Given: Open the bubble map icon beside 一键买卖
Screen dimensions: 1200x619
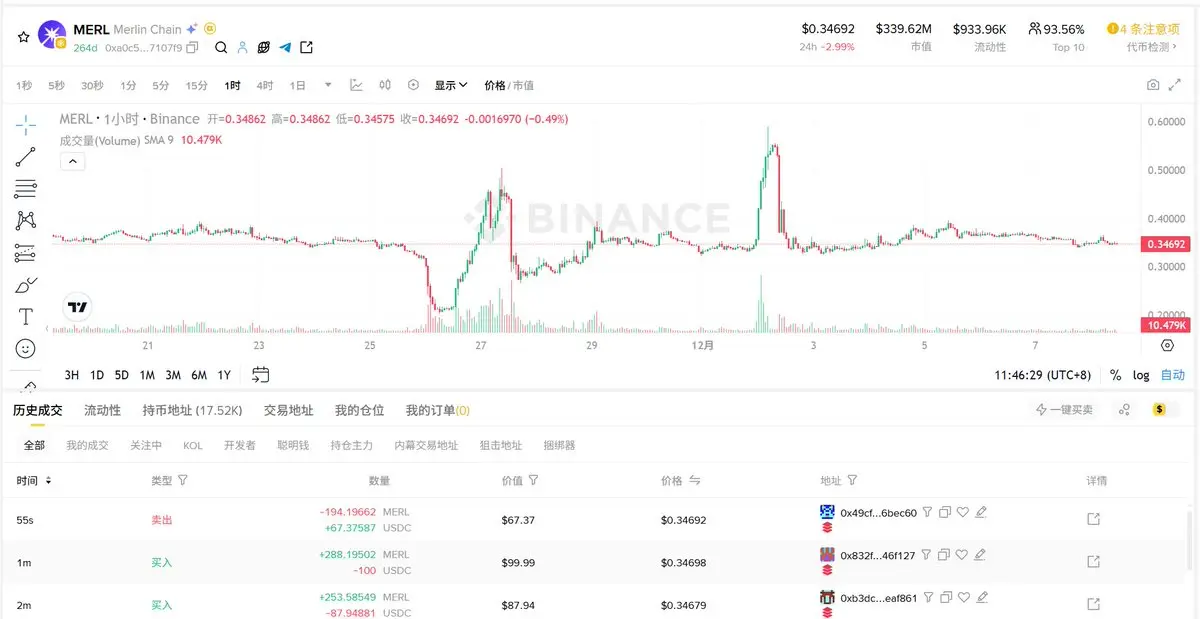Looking at the screenshot, I should pos(1124,410).
